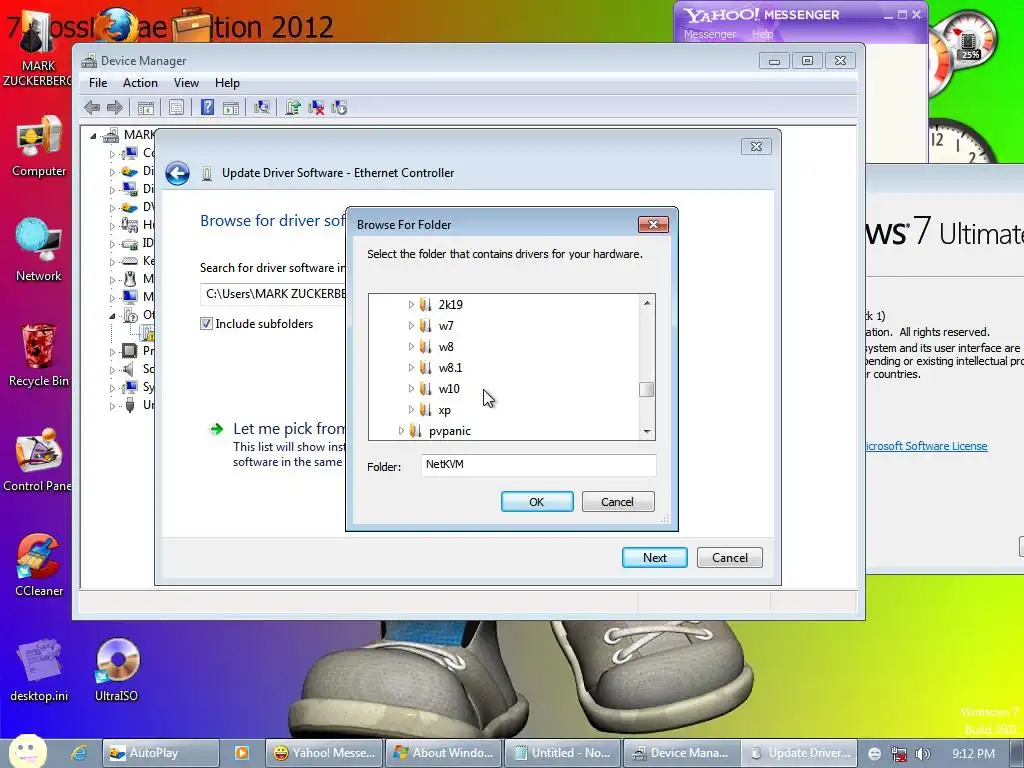The width and height of the screenshot is (1024, 768).
Task: Open the CCleaner desktop icon
Action: click(x=39, y=566)
